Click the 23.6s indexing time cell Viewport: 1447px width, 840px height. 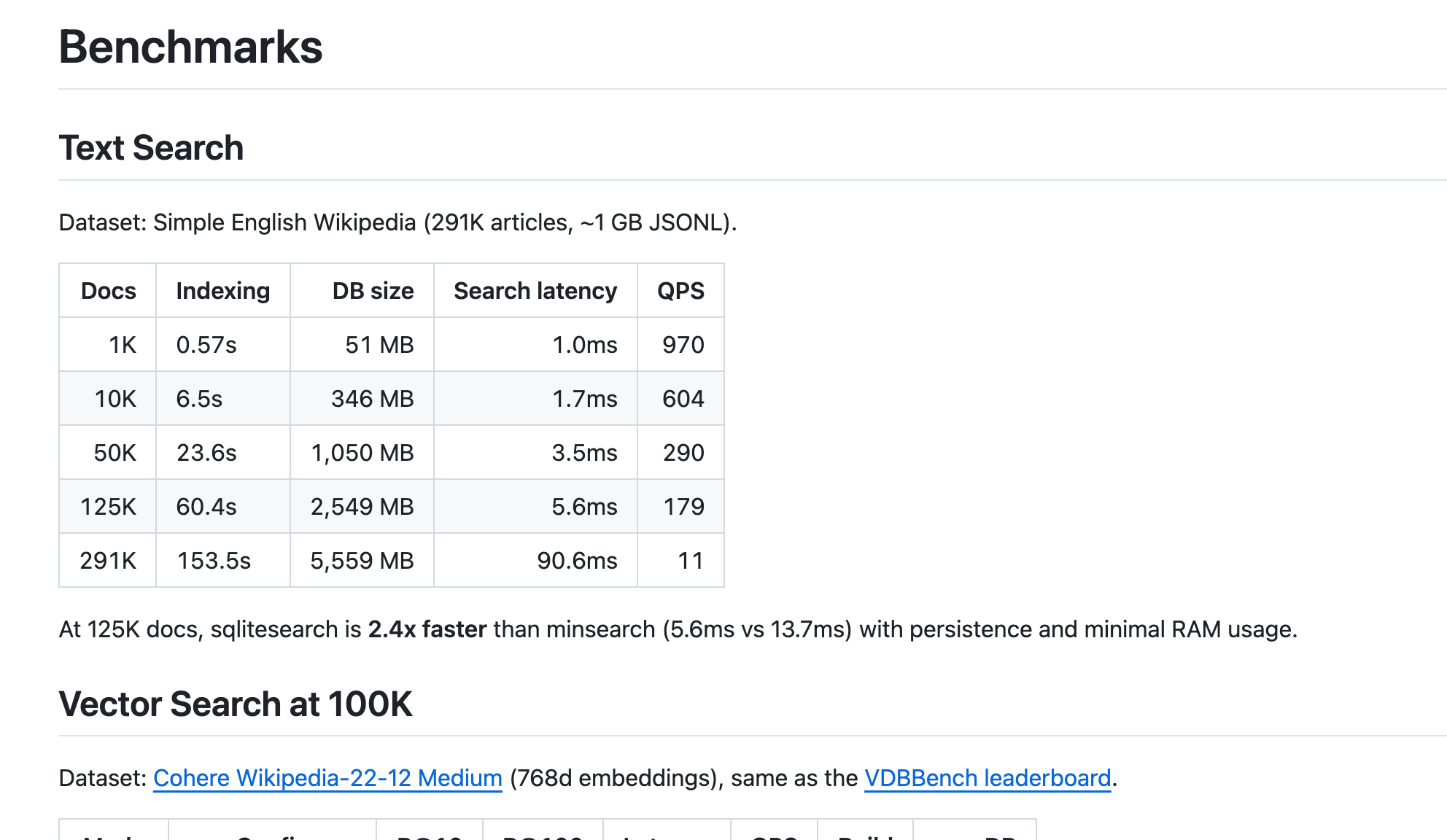point(206,453)
